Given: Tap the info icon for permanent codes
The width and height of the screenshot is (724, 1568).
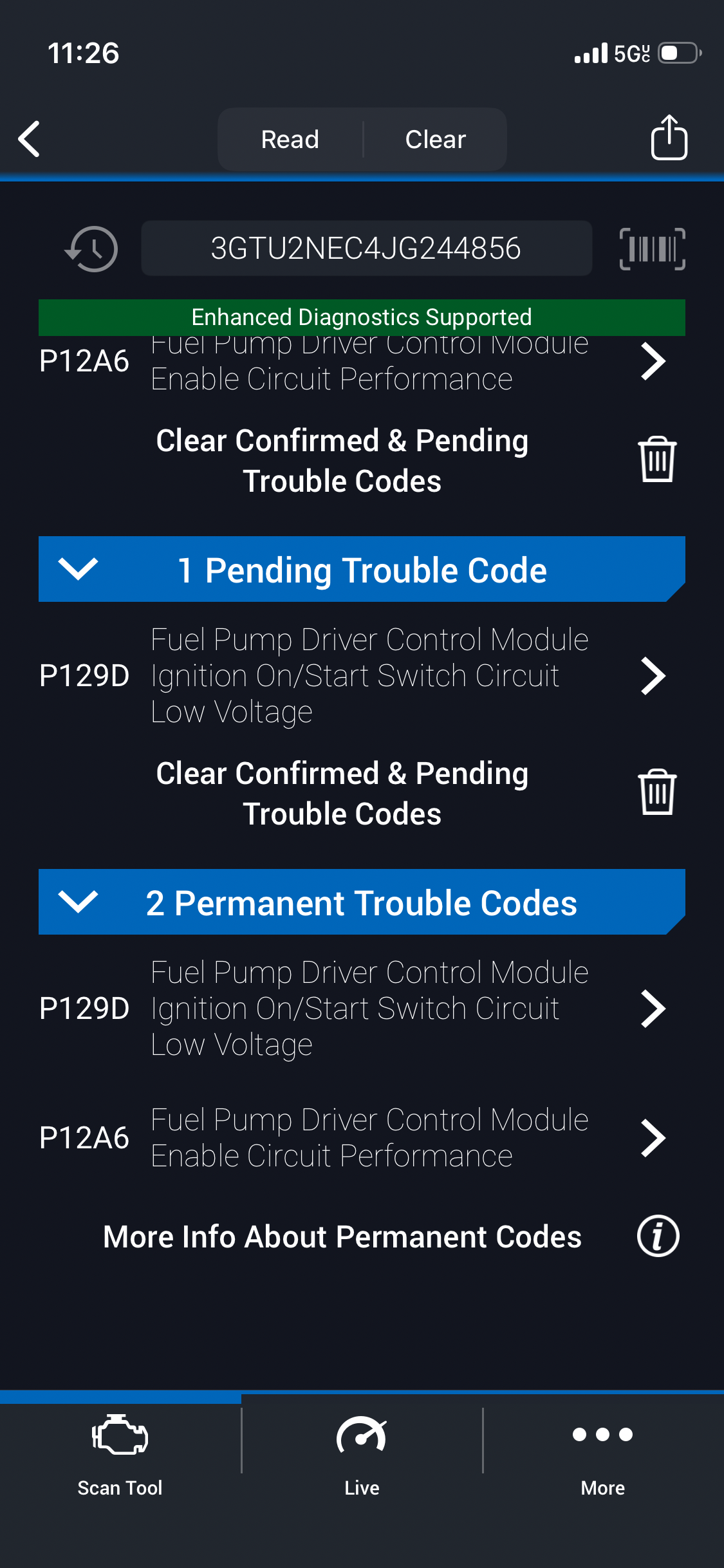Looking at the screenshot, I should (x=658, y=1237).
